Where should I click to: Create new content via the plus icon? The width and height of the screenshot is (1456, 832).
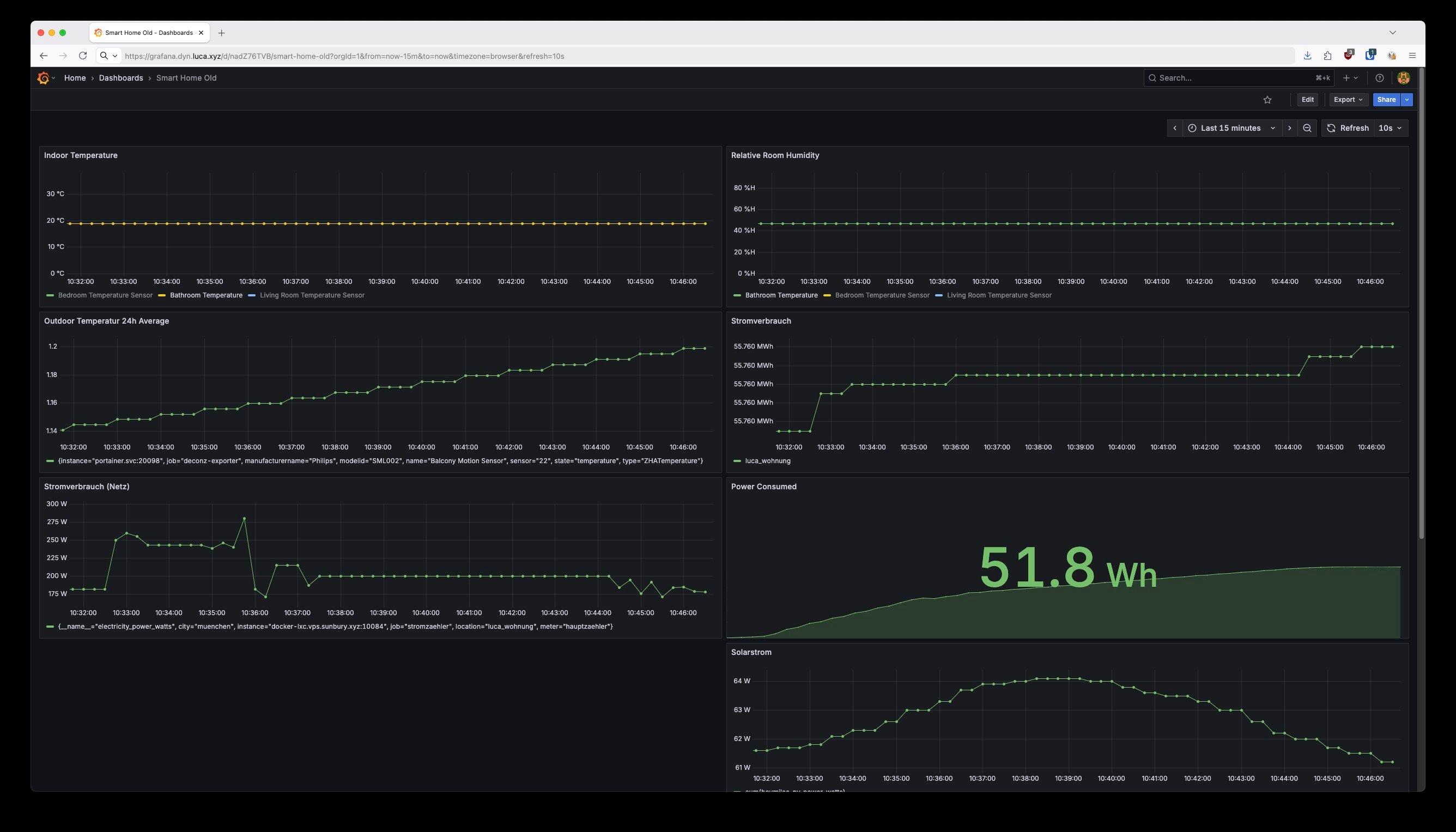click(x=1347, y=78)
